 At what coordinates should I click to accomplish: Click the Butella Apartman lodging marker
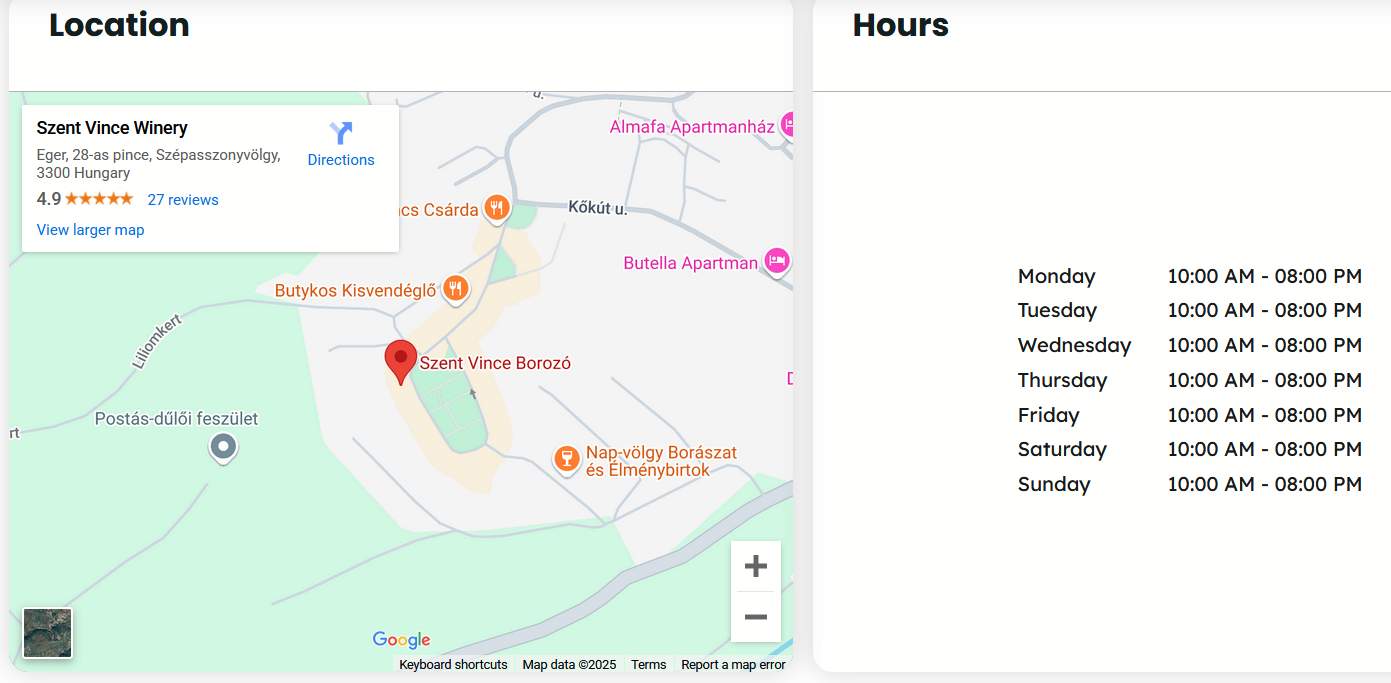(x=776, y=262)
